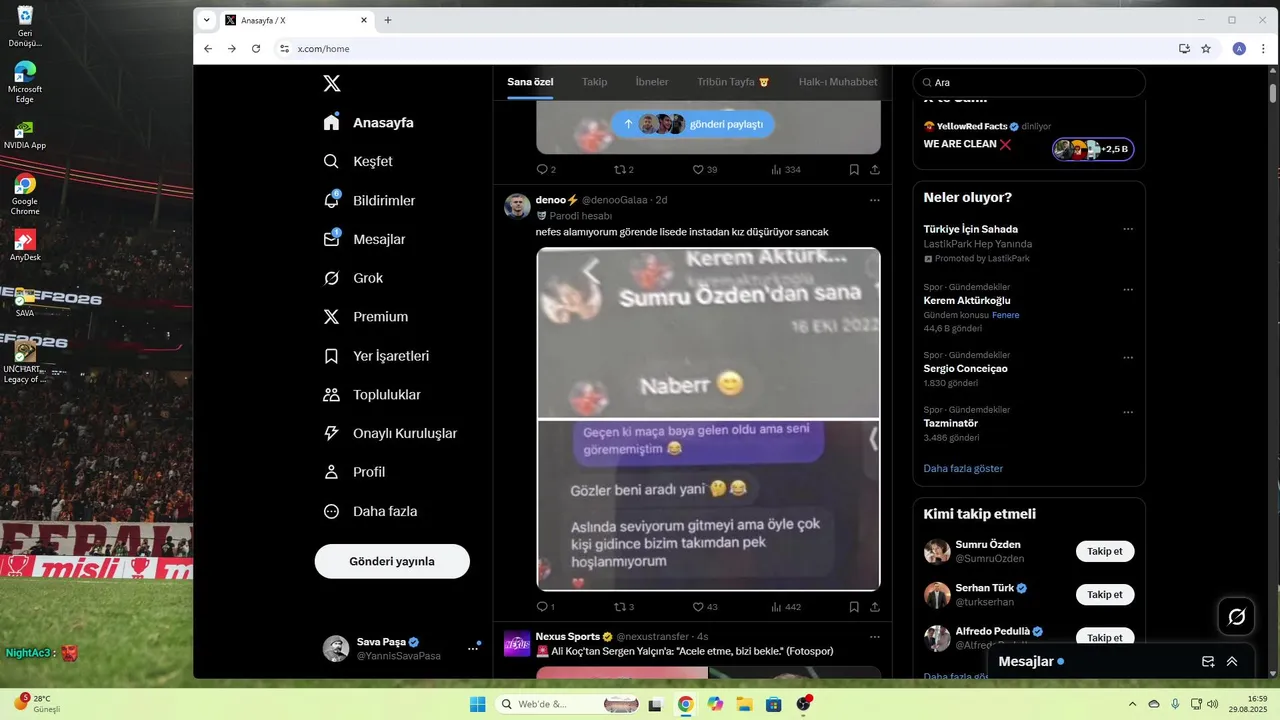1280x720 pixels.
Task: Click Daha fazla göster under trends
Action: [x=963, y=468]
